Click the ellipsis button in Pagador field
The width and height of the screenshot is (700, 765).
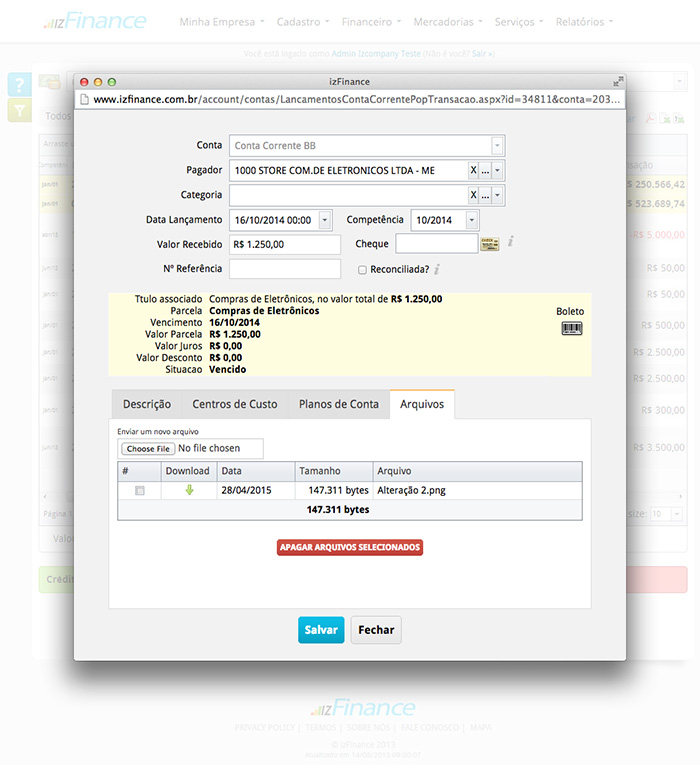[x=485, y=170]
